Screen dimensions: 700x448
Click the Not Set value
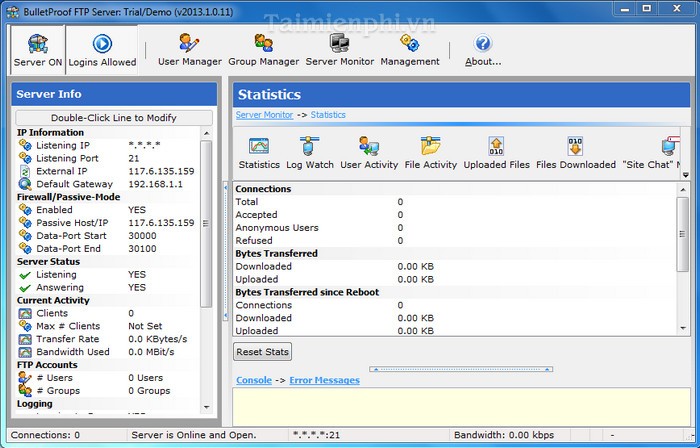(145, 326)
